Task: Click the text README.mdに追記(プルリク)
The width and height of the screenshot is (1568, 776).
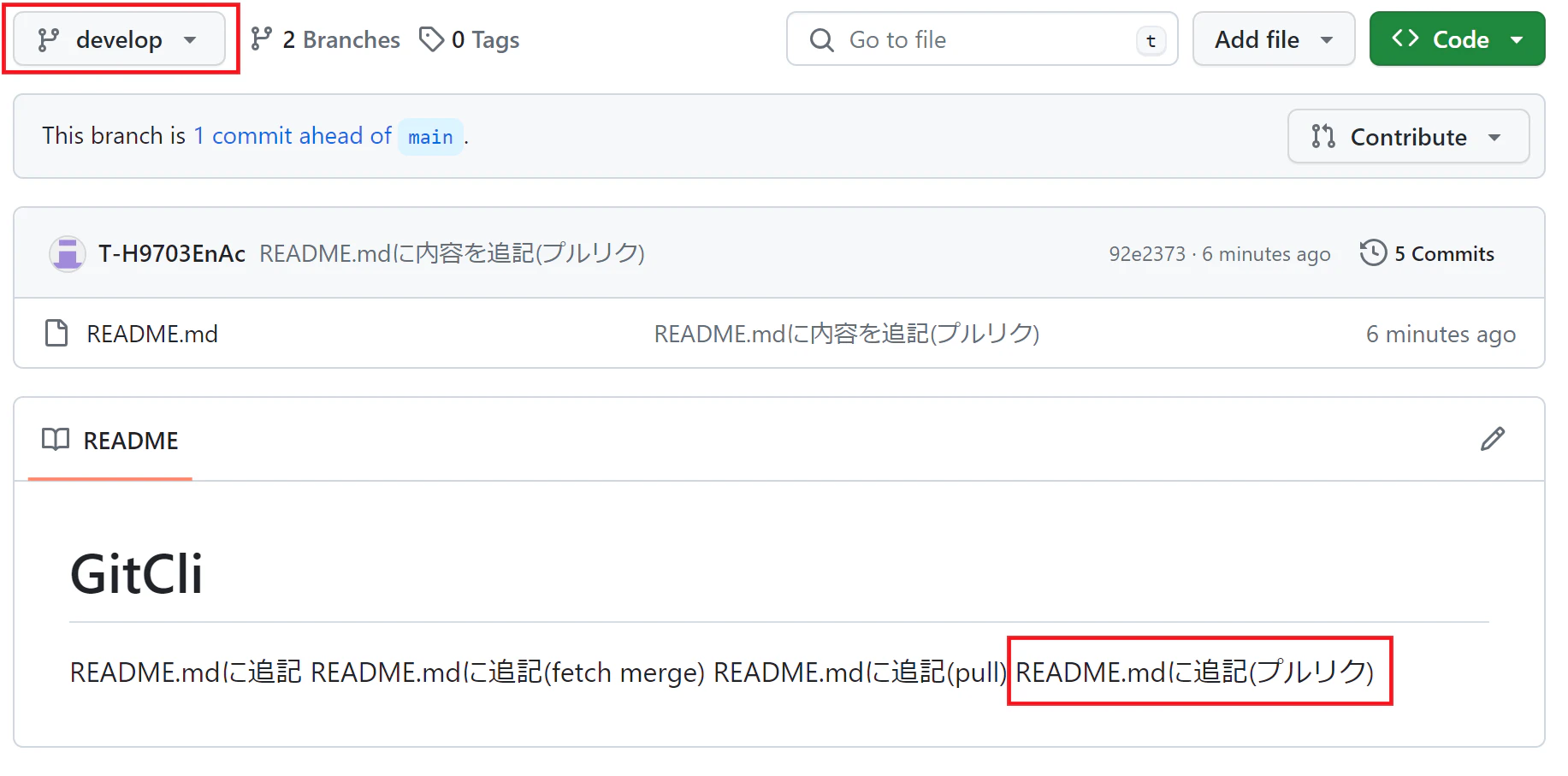Action: 1195,672
